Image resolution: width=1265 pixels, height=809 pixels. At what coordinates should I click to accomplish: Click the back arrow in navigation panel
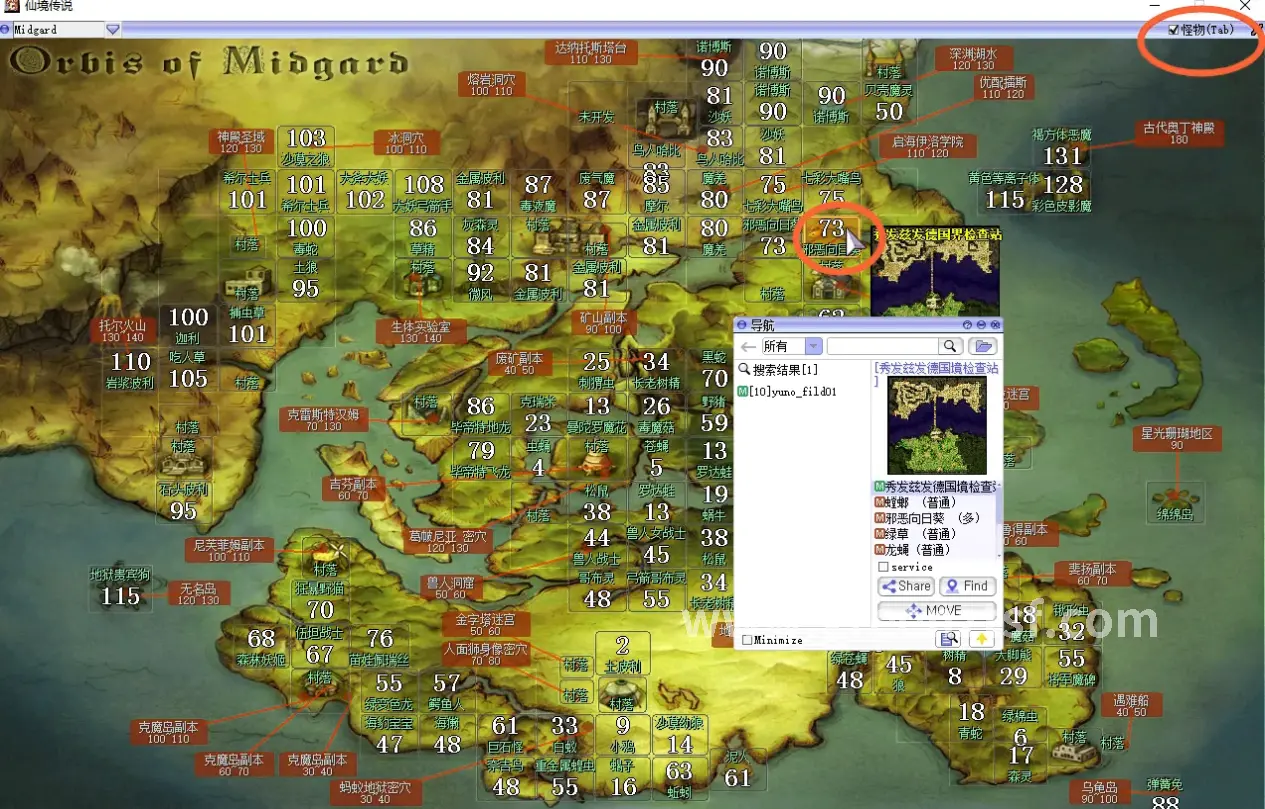point(748,347)
